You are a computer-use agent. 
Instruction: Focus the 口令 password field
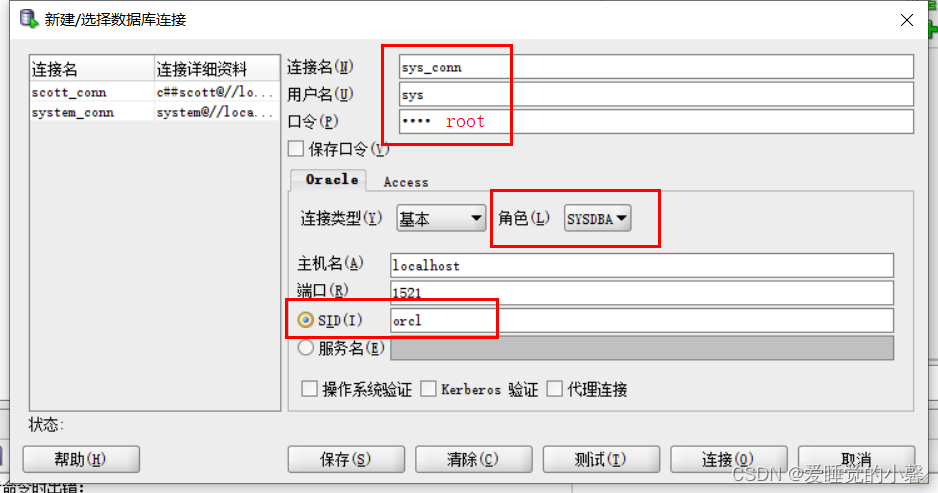coord(656,121)
